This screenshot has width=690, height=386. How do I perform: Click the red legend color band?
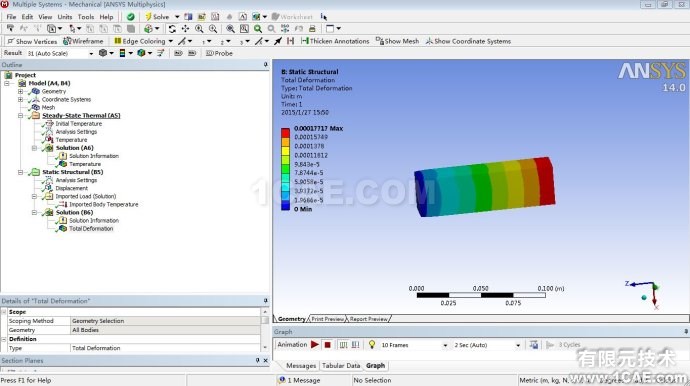pos(285,132)
